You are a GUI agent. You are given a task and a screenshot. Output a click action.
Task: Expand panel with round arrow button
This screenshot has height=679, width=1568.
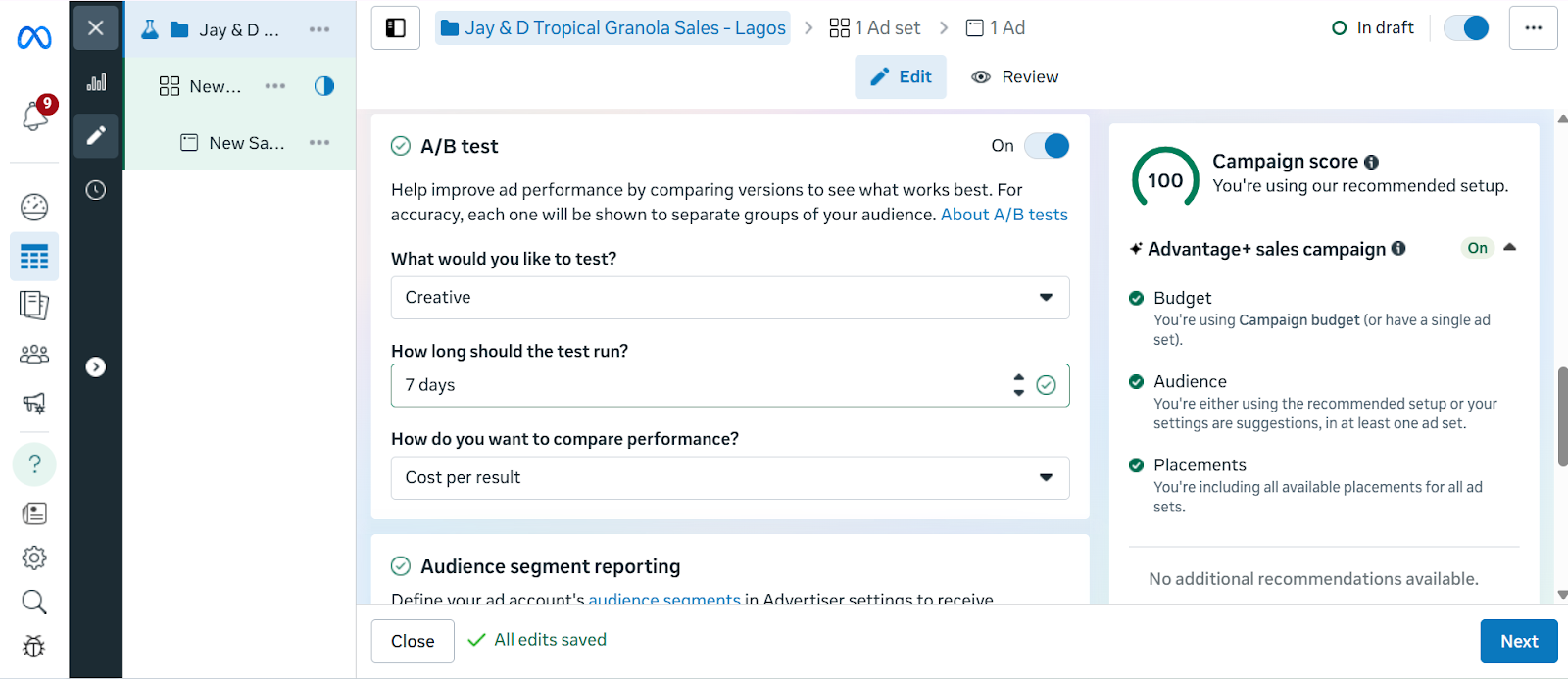click(x=96, y=366)
